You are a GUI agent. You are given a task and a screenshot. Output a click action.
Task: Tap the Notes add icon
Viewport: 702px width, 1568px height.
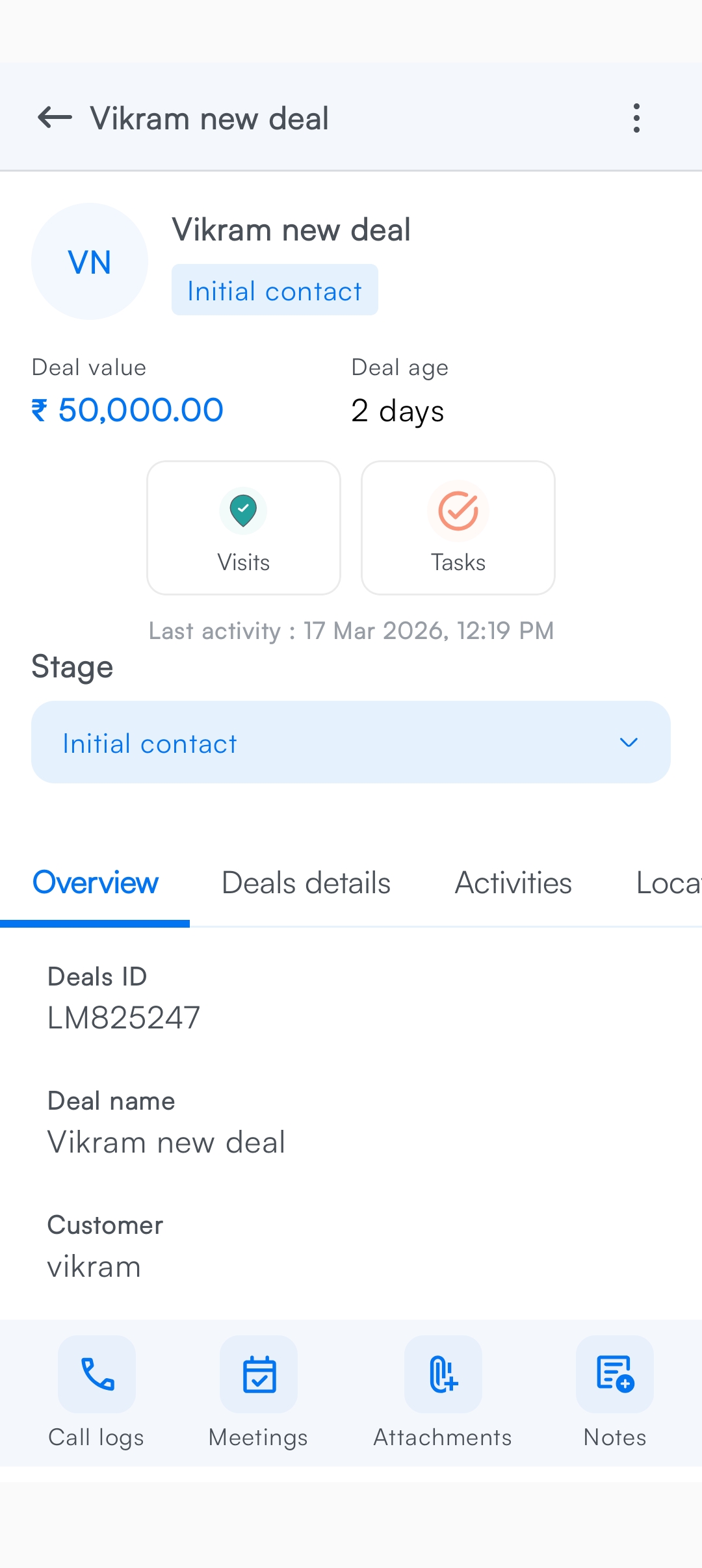coord(615,1374)
